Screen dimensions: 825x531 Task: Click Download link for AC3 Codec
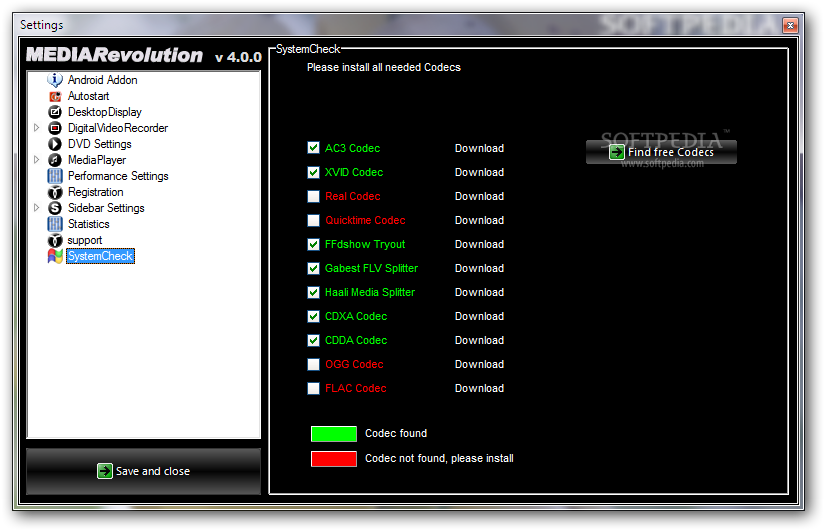(479, 148)
